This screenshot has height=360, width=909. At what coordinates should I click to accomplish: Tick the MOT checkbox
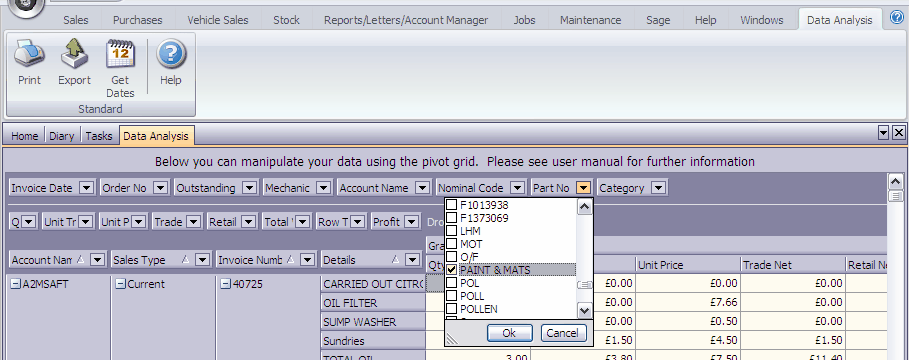click(452, 244)
